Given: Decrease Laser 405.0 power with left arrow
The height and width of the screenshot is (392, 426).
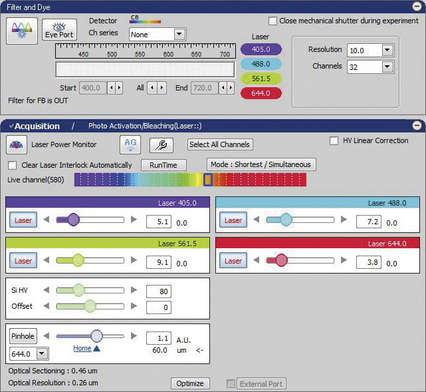Looking at the screenshot, I should 47,220.
